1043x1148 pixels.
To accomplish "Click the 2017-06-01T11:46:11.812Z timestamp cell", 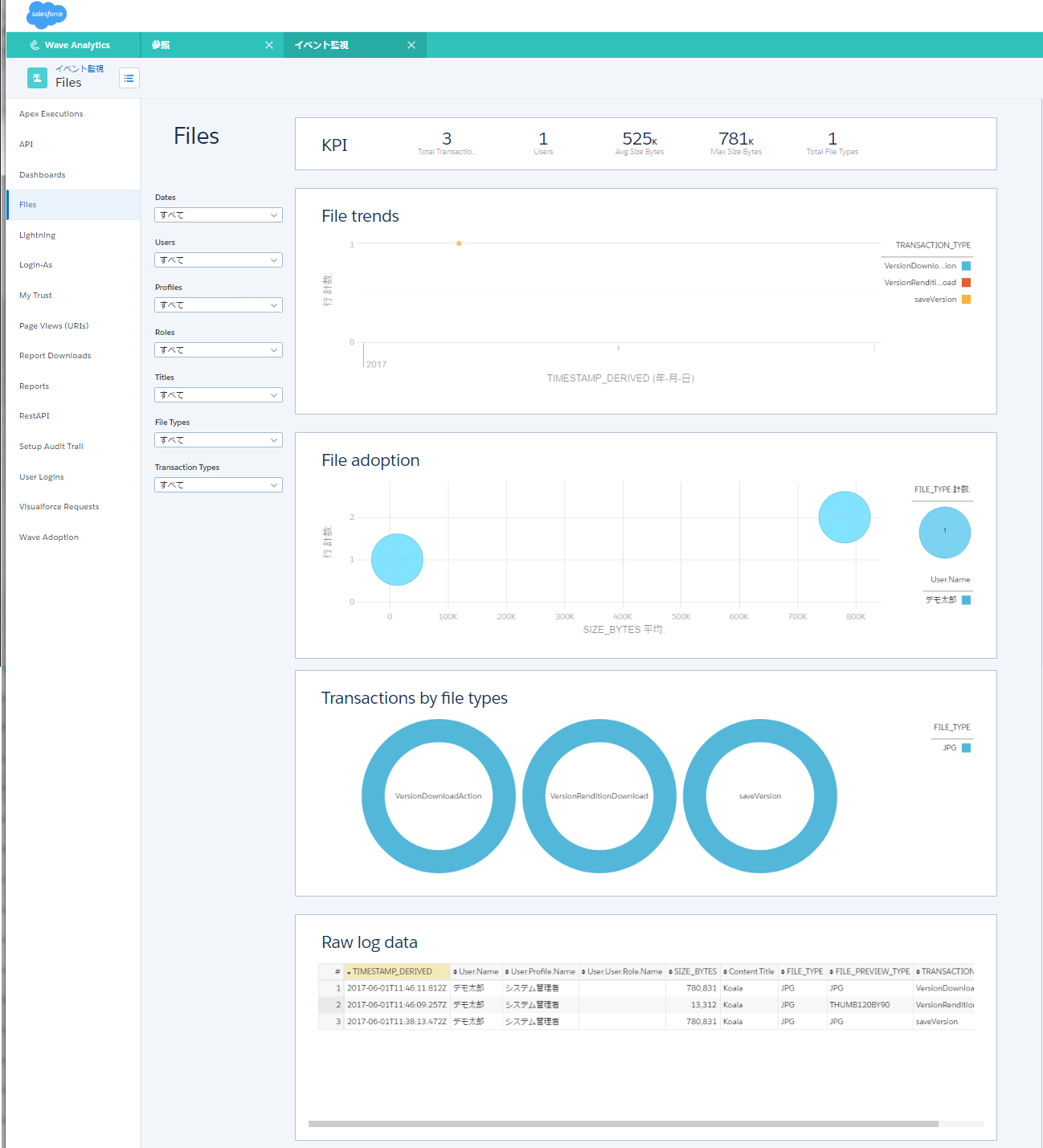I will pyautogui.click(x=397, y=988).
